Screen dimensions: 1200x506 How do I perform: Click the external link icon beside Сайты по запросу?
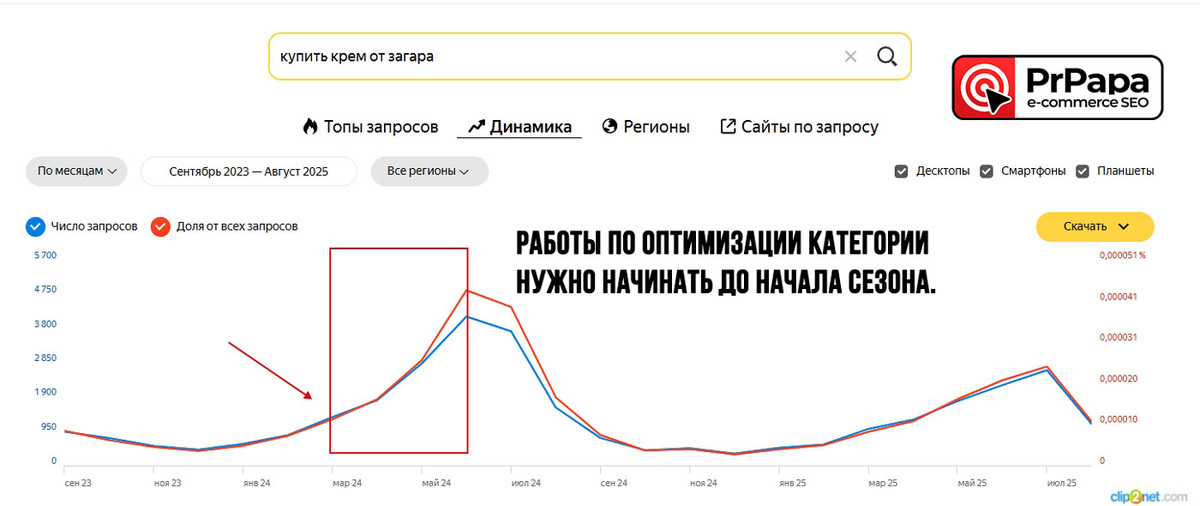(728, 126)
